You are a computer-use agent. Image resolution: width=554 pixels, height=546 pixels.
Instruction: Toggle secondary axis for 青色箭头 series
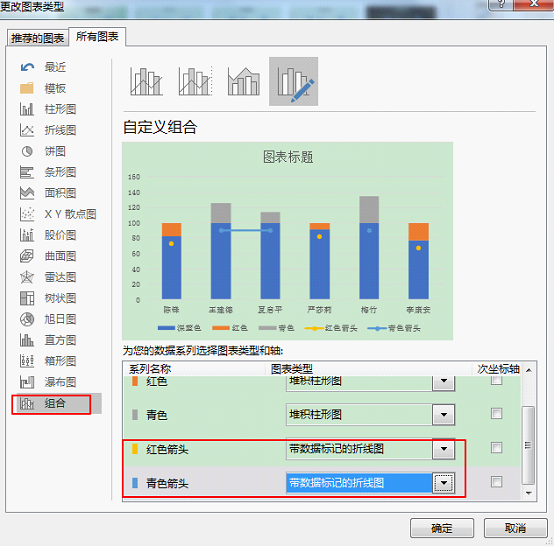[x=496, y=482]
